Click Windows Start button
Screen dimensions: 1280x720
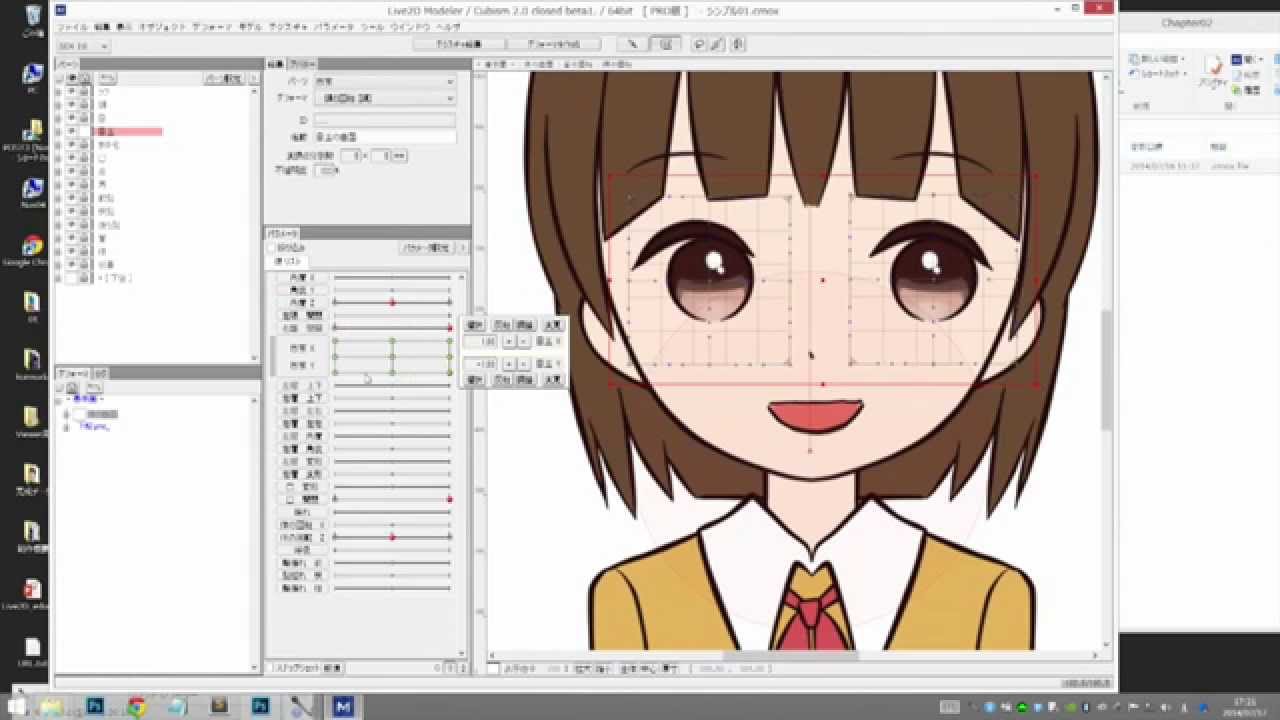click(16, 706)
